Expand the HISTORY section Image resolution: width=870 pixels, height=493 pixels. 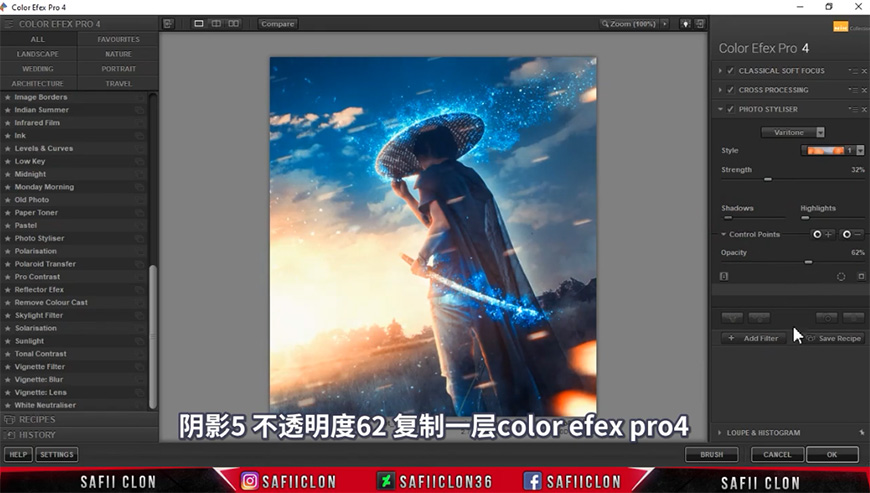(79, 435)
